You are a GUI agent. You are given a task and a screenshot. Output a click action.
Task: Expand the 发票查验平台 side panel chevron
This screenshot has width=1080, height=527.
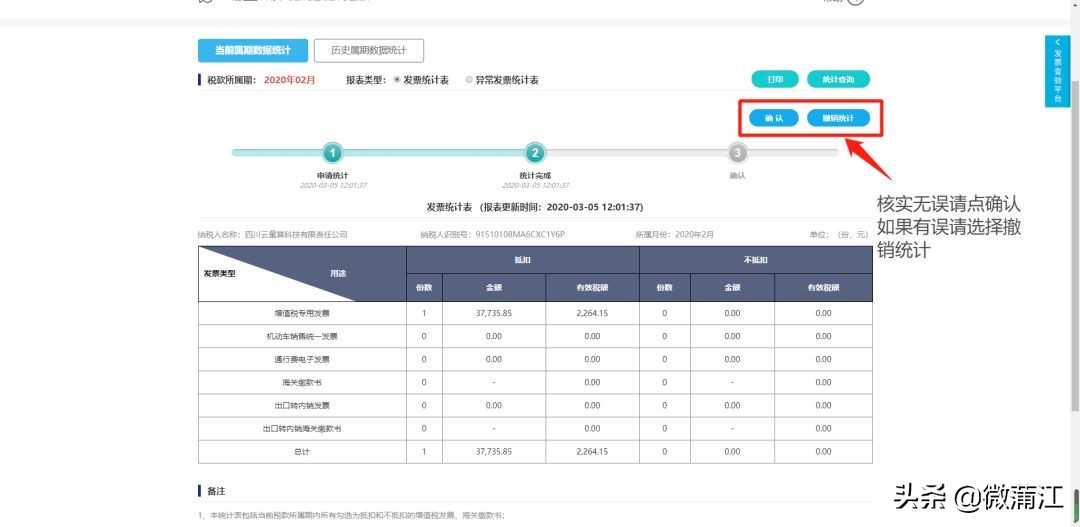click(1057, 42)
